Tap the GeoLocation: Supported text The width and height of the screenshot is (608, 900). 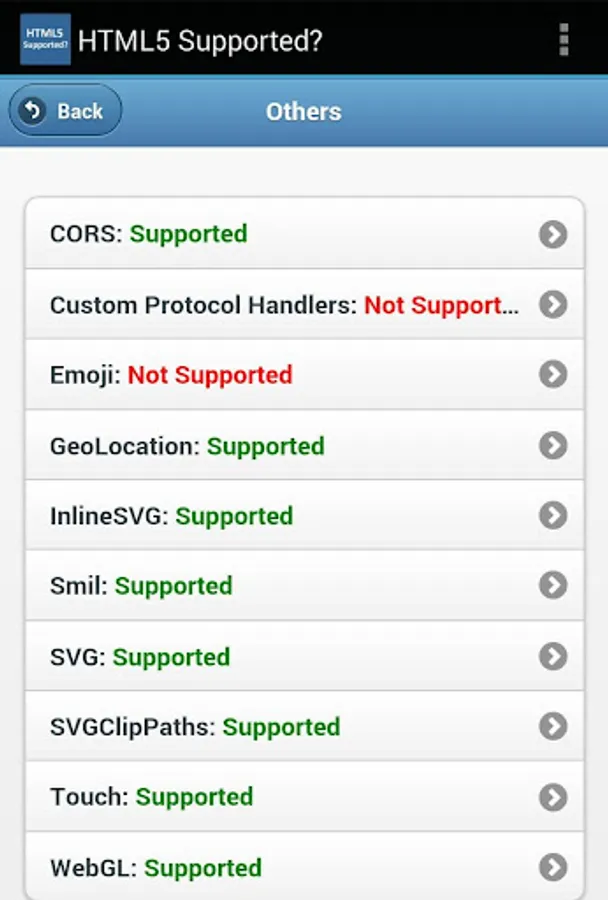coord(187,446)
